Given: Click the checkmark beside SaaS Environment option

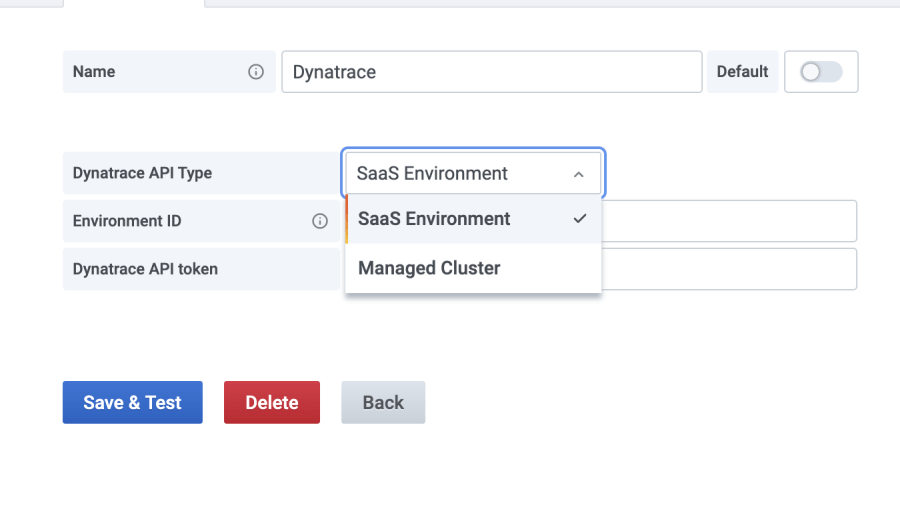Looking at the screenshot, I should pos(580,219).
